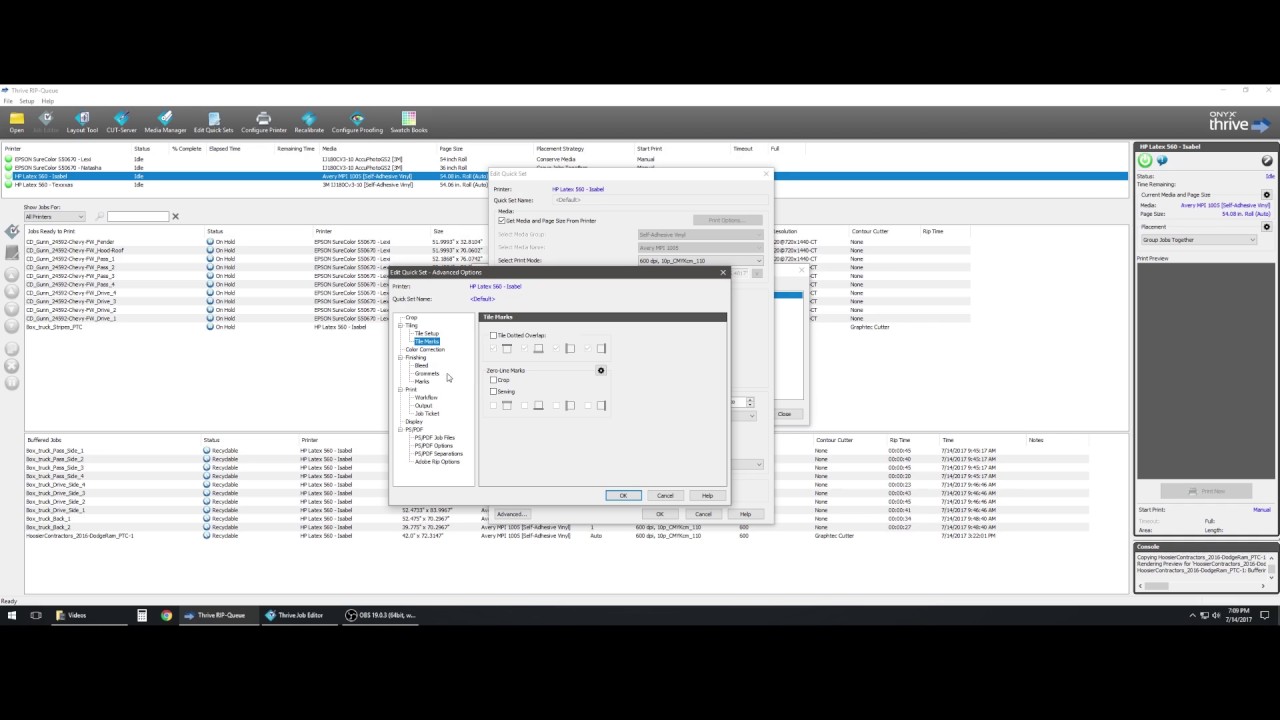Open the calculator taskbar icon
This screenshot has height=720, width=1280.
(x=142, y=615)
